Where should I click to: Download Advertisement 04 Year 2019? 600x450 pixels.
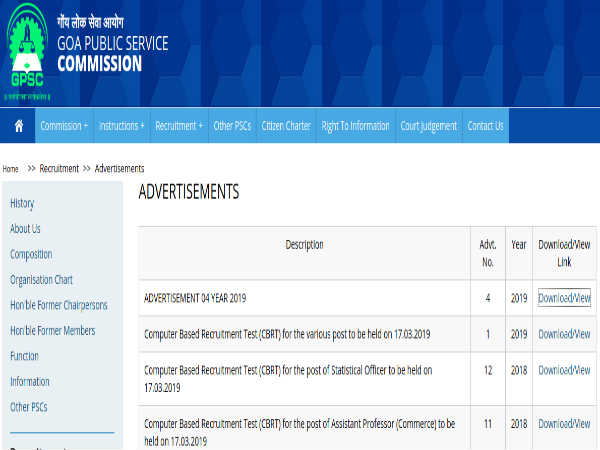coord(564,298)
